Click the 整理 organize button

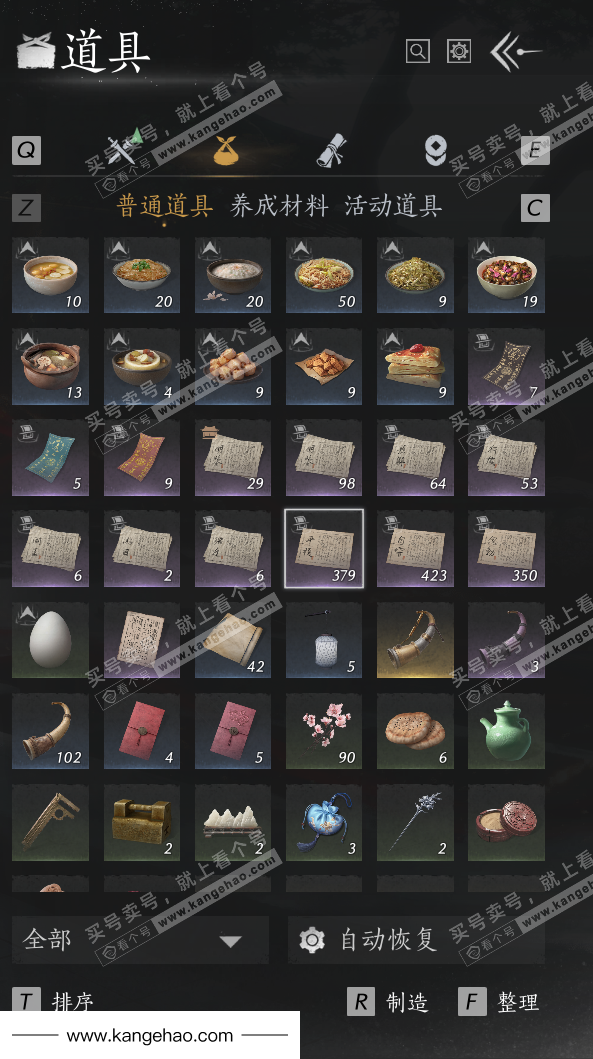click(499, 1002)
